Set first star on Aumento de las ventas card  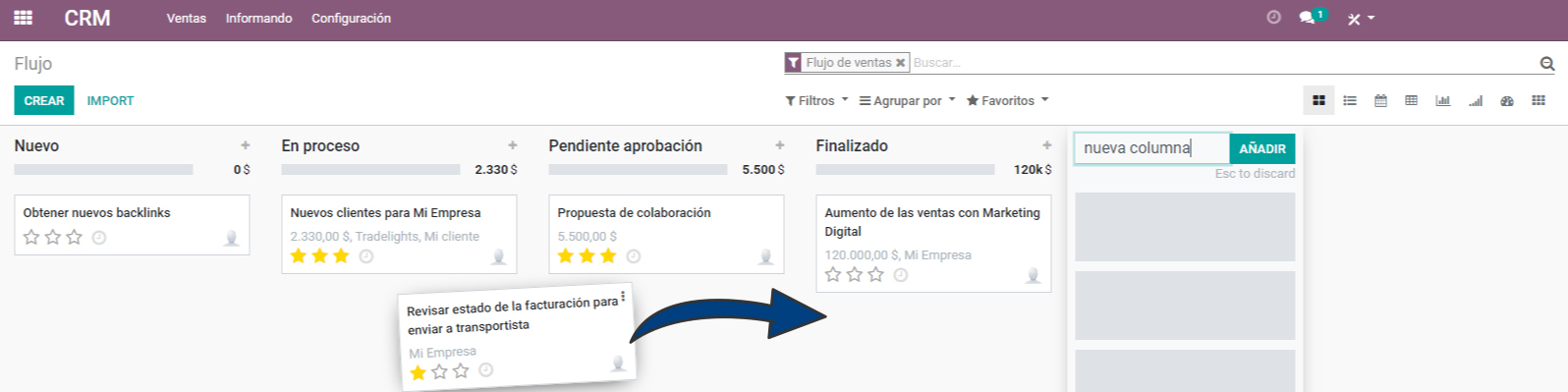(833, 274)
